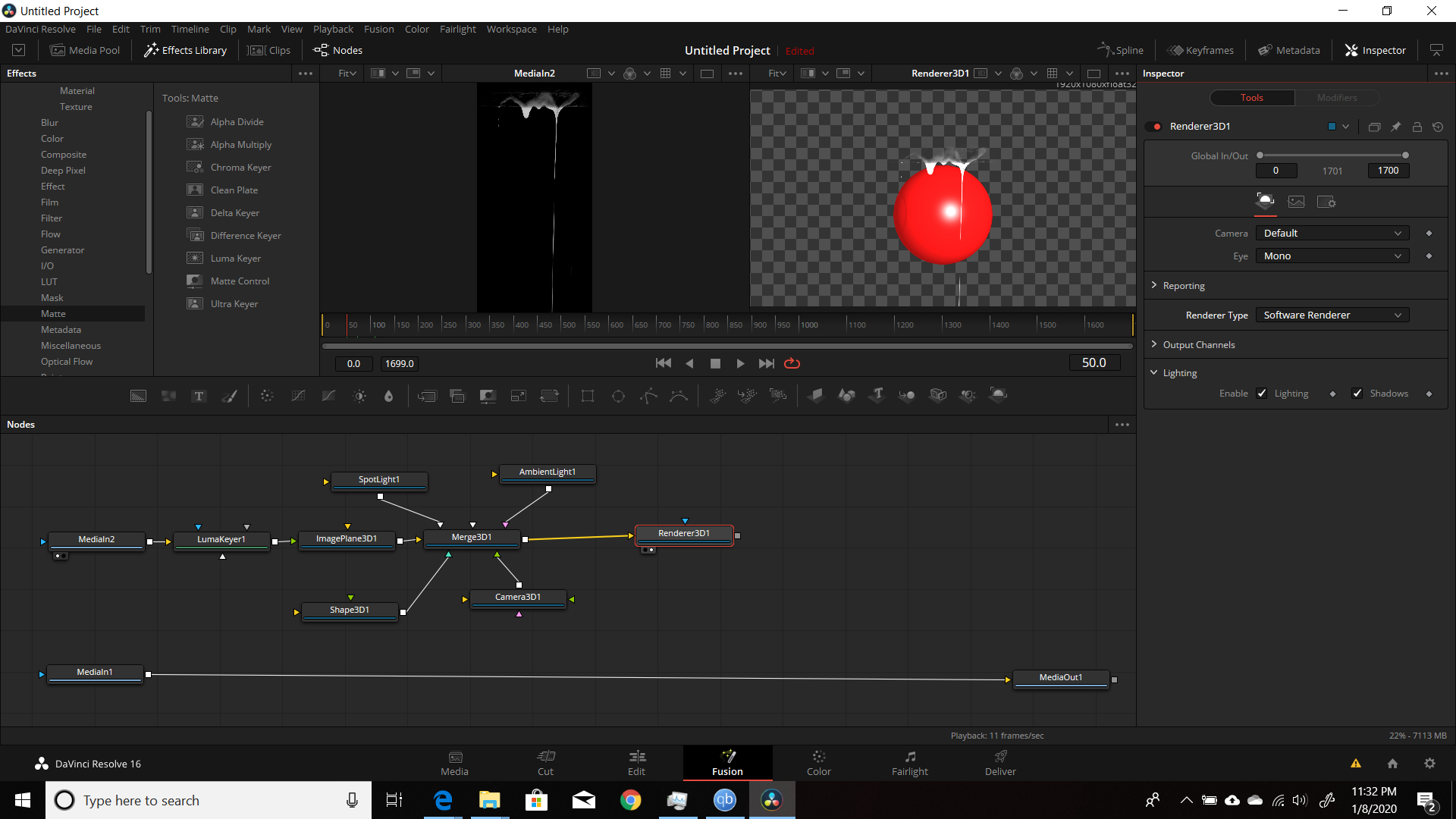Reset Renderer3D1 controls to default
This screenshot has height=819, width=1456.
[1438, 127]
